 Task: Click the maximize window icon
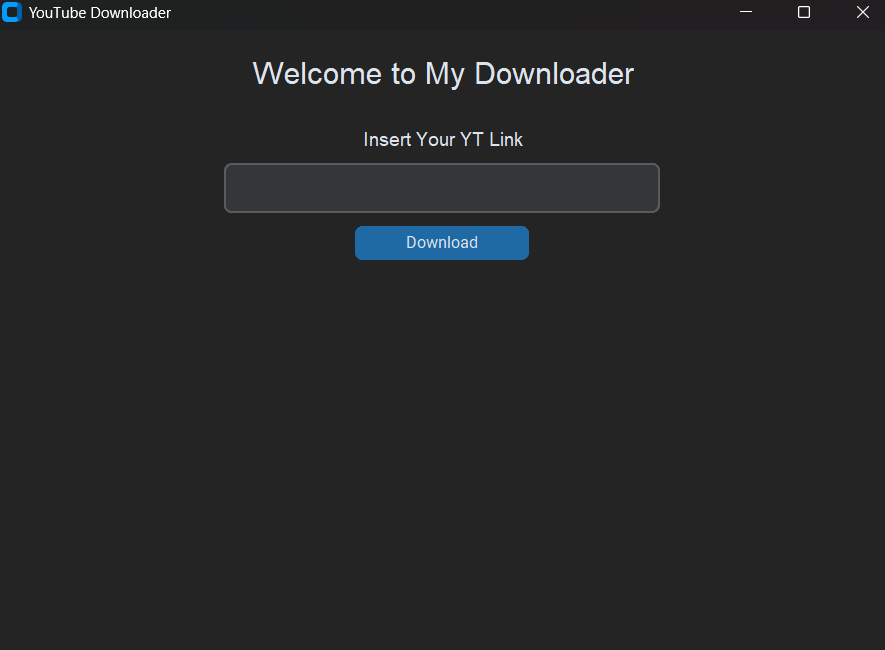click(x=803, y=13)
